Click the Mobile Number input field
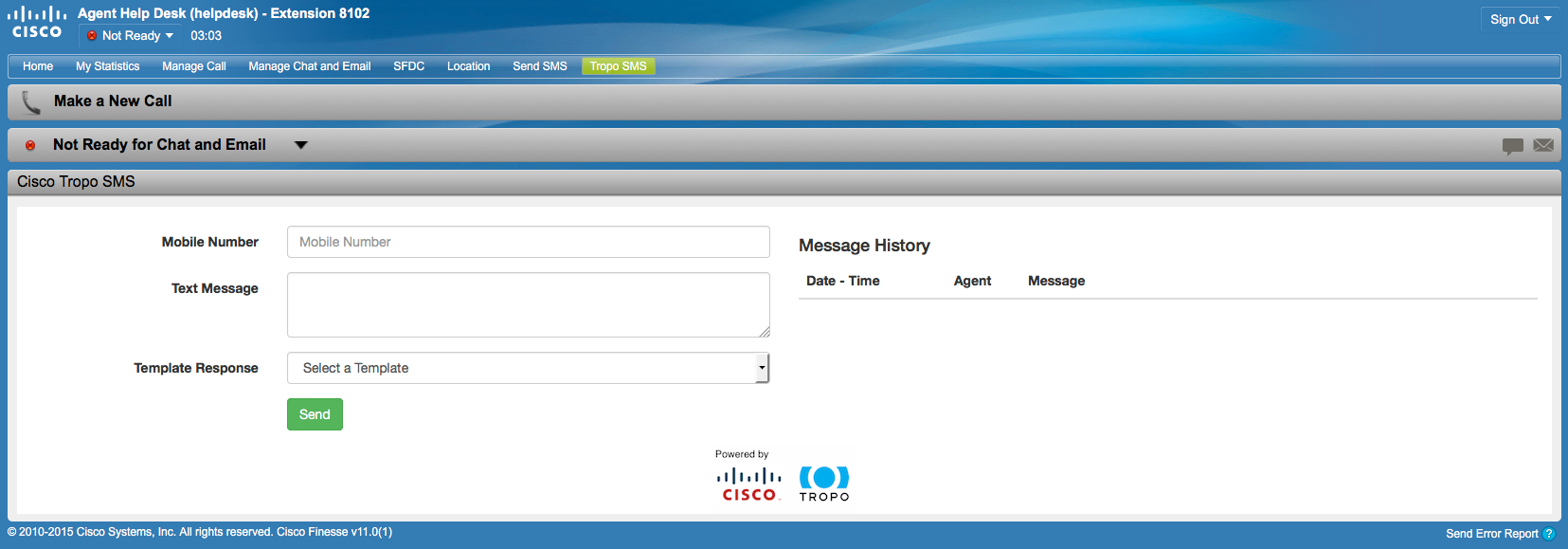The width and height of the screenshot is (1568, 549). [529, 242]
